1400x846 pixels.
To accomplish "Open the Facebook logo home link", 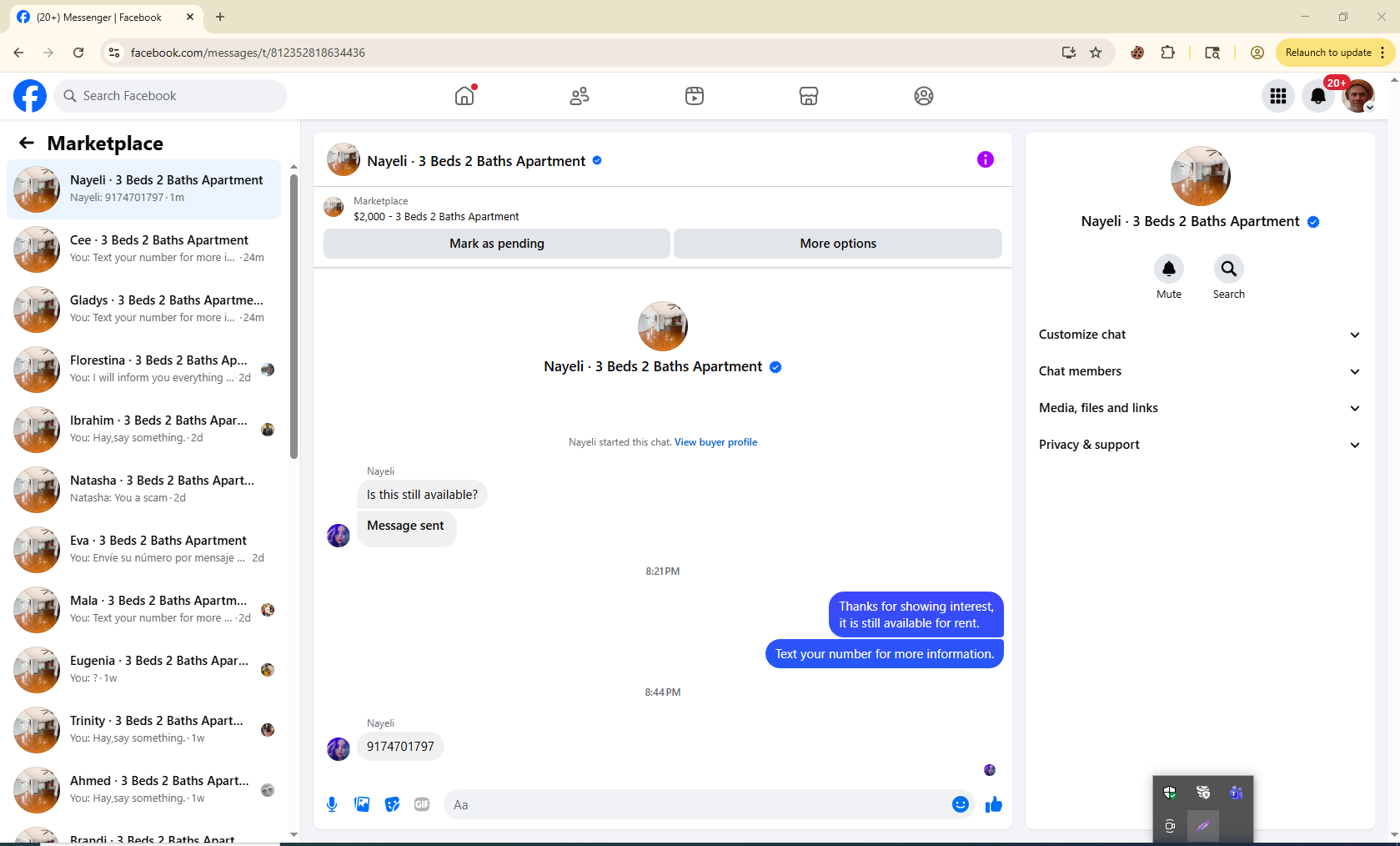I will [x=30, y=96].
